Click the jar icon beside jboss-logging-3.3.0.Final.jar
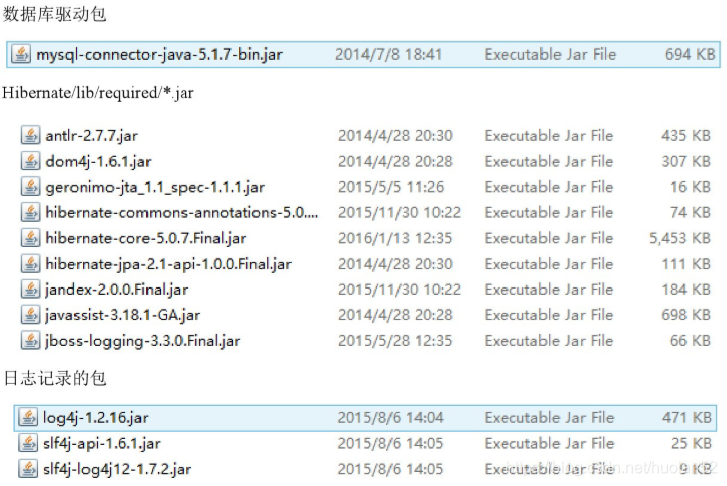Image resolution: width=727 pixels, height=486 pixels. (30, 341)
